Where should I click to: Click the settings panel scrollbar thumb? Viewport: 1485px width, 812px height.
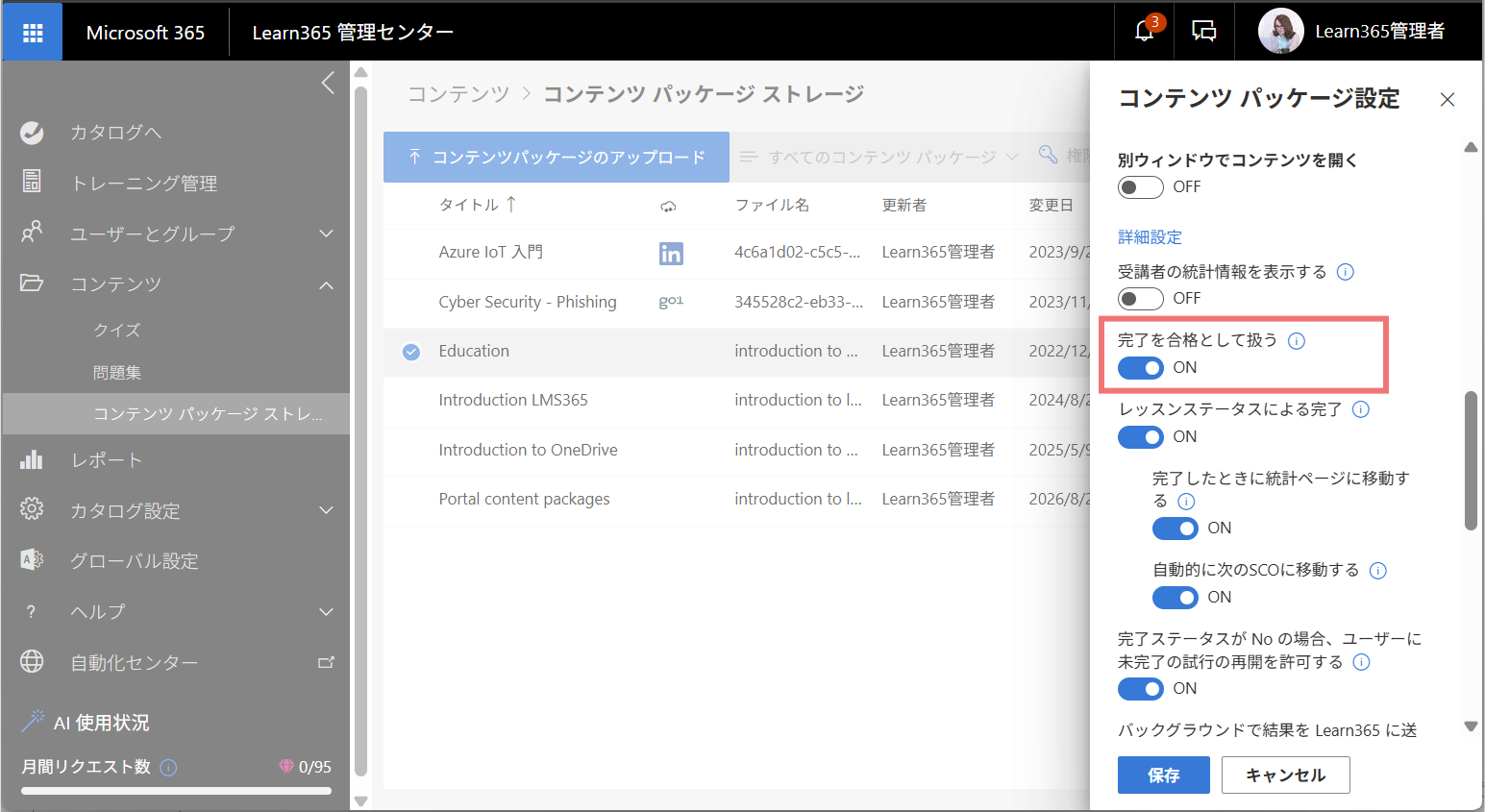1471,460
